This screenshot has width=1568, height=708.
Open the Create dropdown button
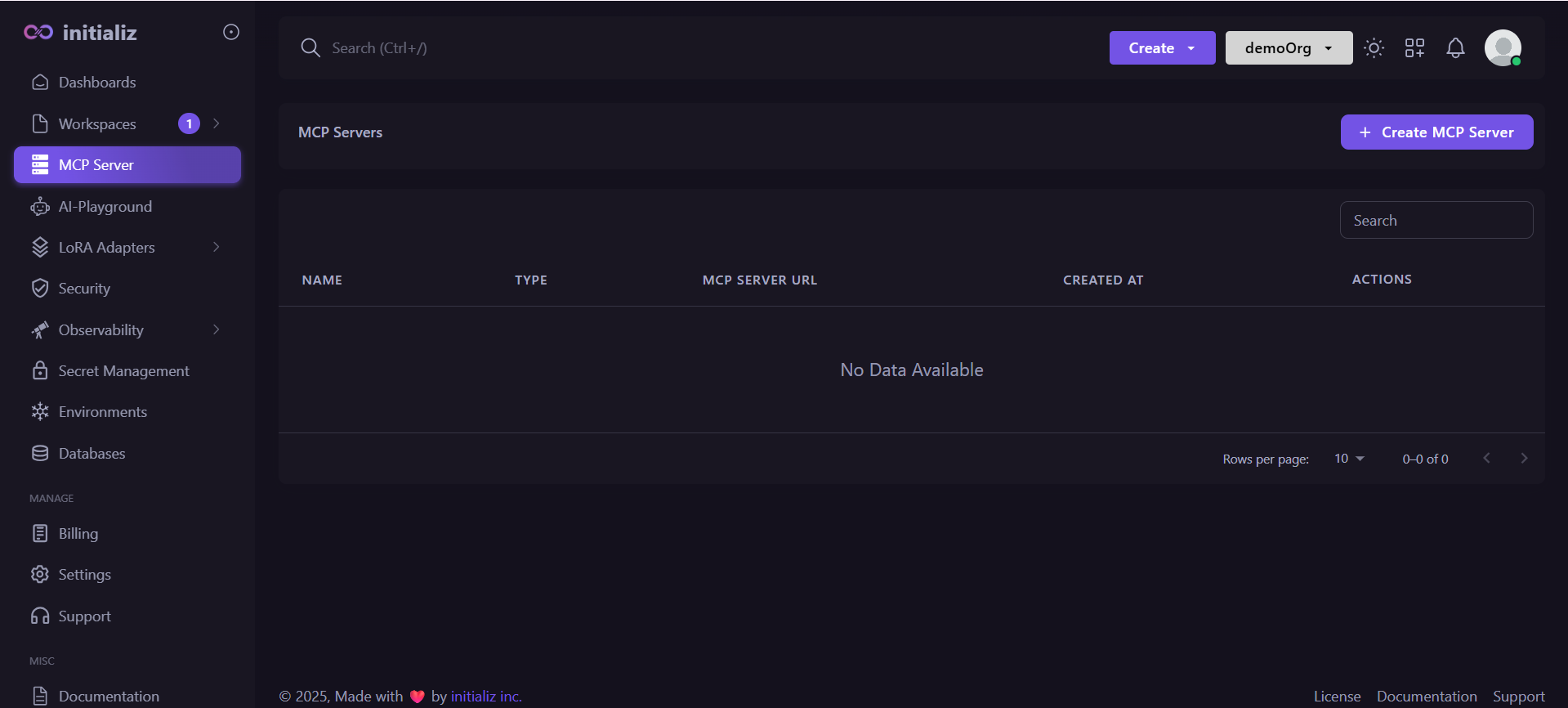coord(1162,47)
